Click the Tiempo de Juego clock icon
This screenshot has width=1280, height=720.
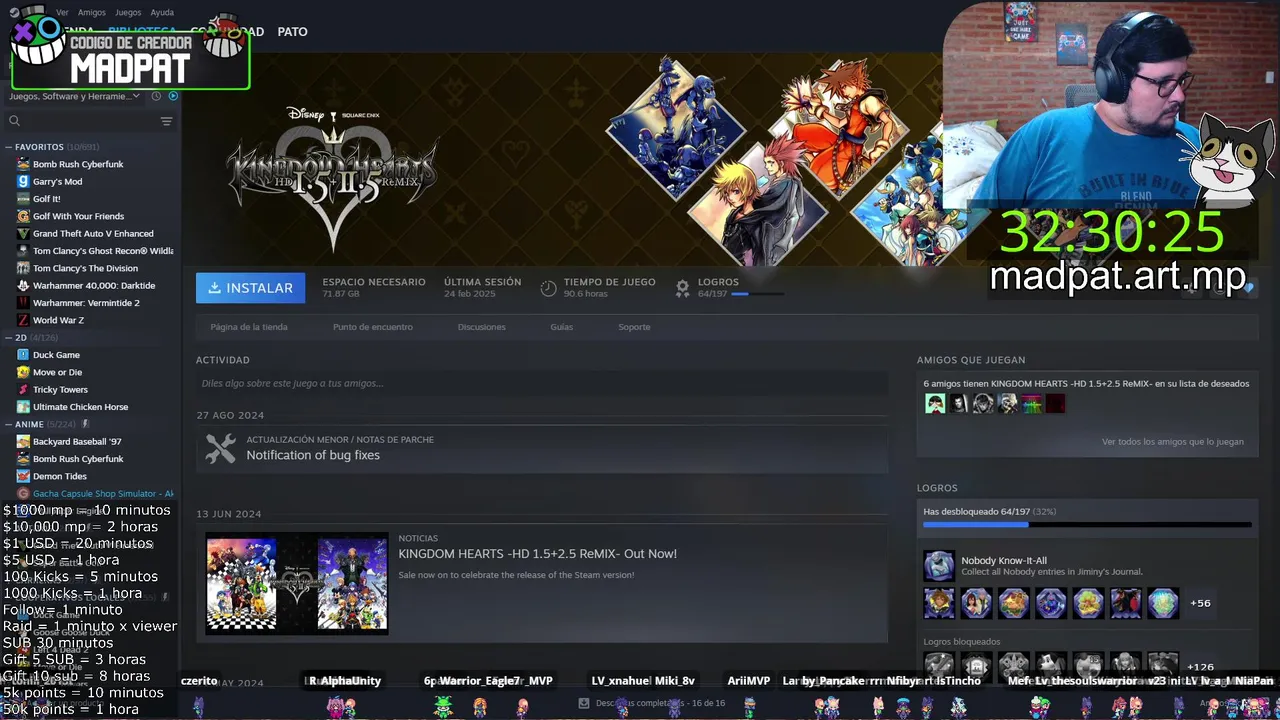coord(548,288)
